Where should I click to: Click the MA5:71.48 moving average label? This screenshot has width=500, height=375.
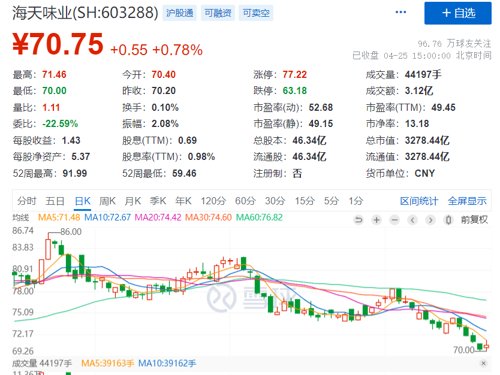59,218
